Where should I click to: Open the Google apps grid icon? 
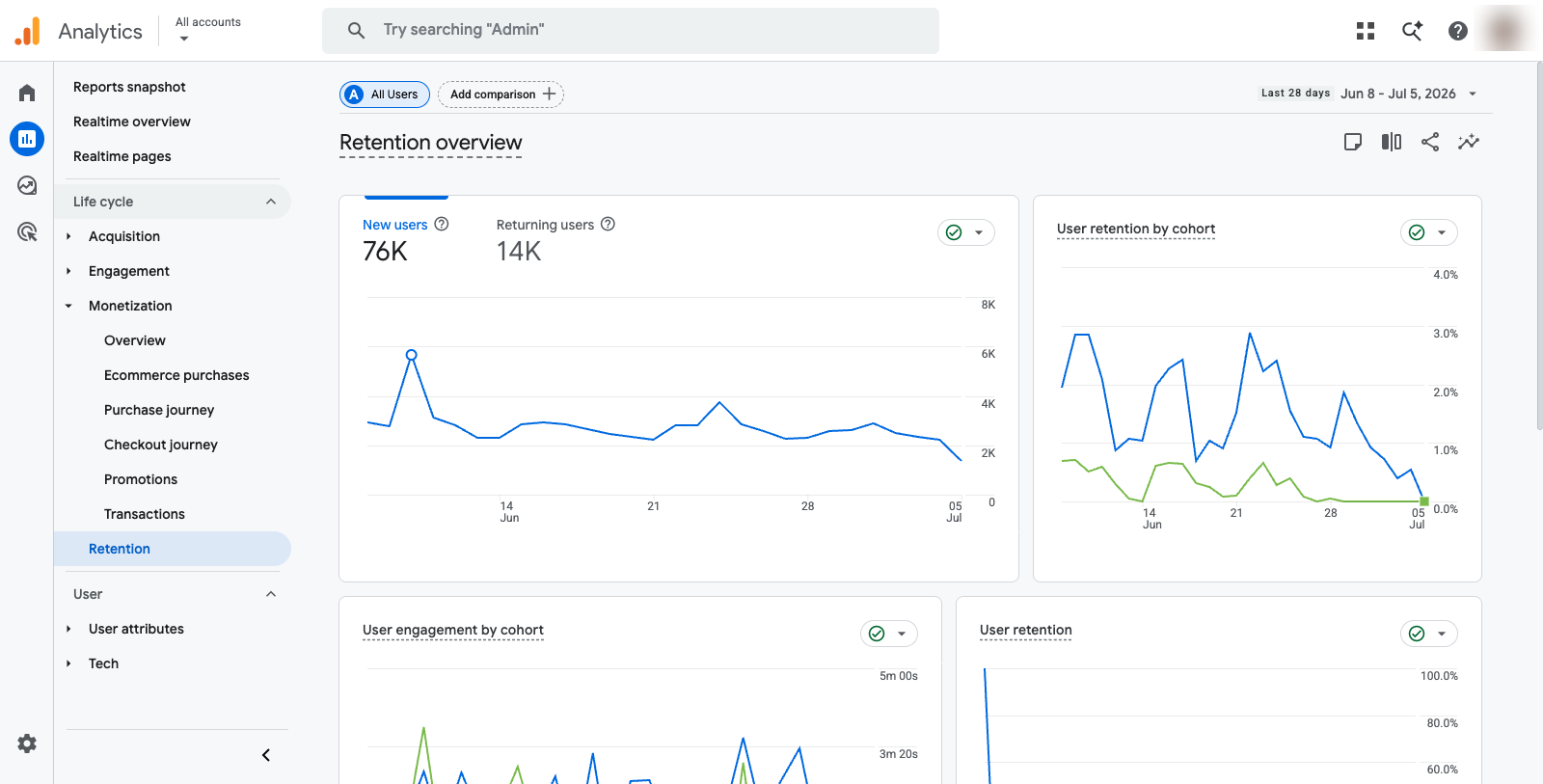tap(1366, 31)
